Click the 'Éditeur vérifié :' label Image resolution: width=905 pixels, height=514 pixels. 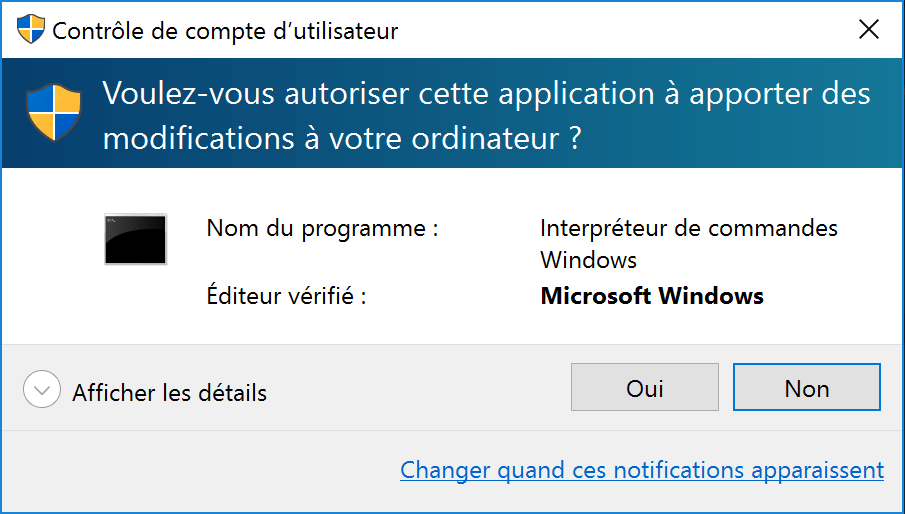287,295
